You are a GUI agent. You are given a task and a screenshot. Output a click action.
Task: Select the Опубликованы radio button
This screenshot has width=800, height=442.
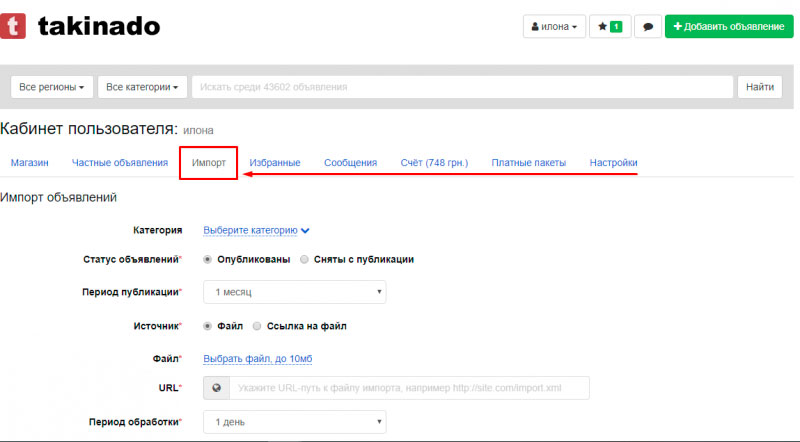click(208, 259)
